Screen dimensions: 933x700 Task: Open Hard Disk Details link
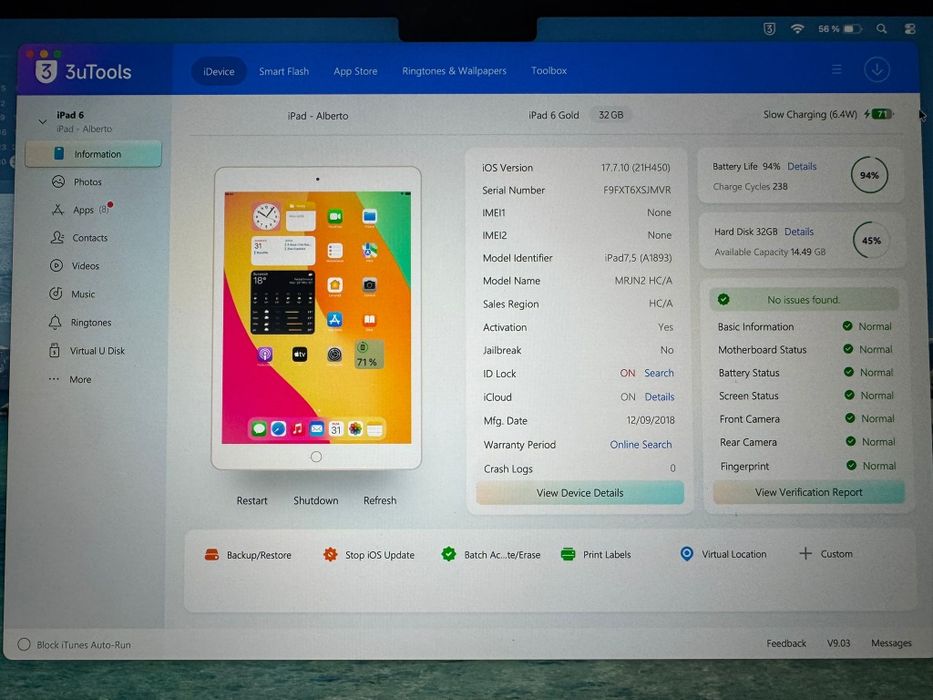tap(799, 232)
